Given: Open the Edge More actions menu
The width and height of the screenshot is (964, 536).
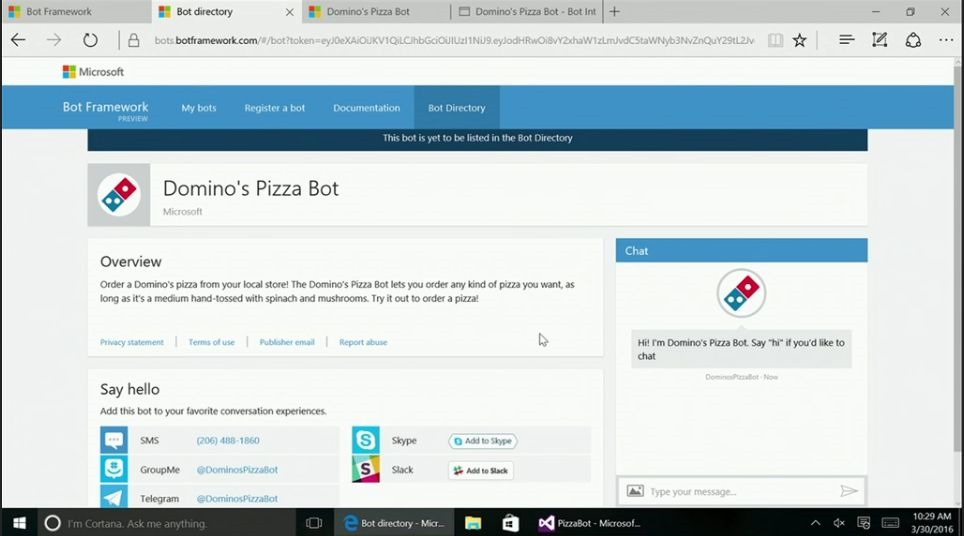Looking at the screenshot, I should click(946, 41).
